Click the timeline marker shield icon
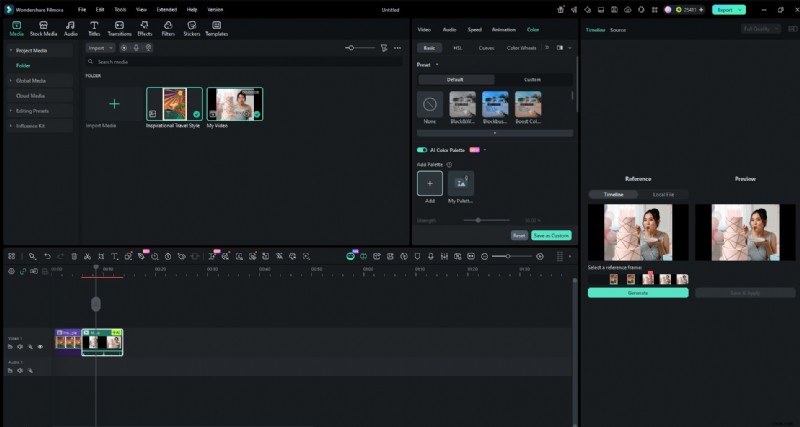 [x=417, y=256]
